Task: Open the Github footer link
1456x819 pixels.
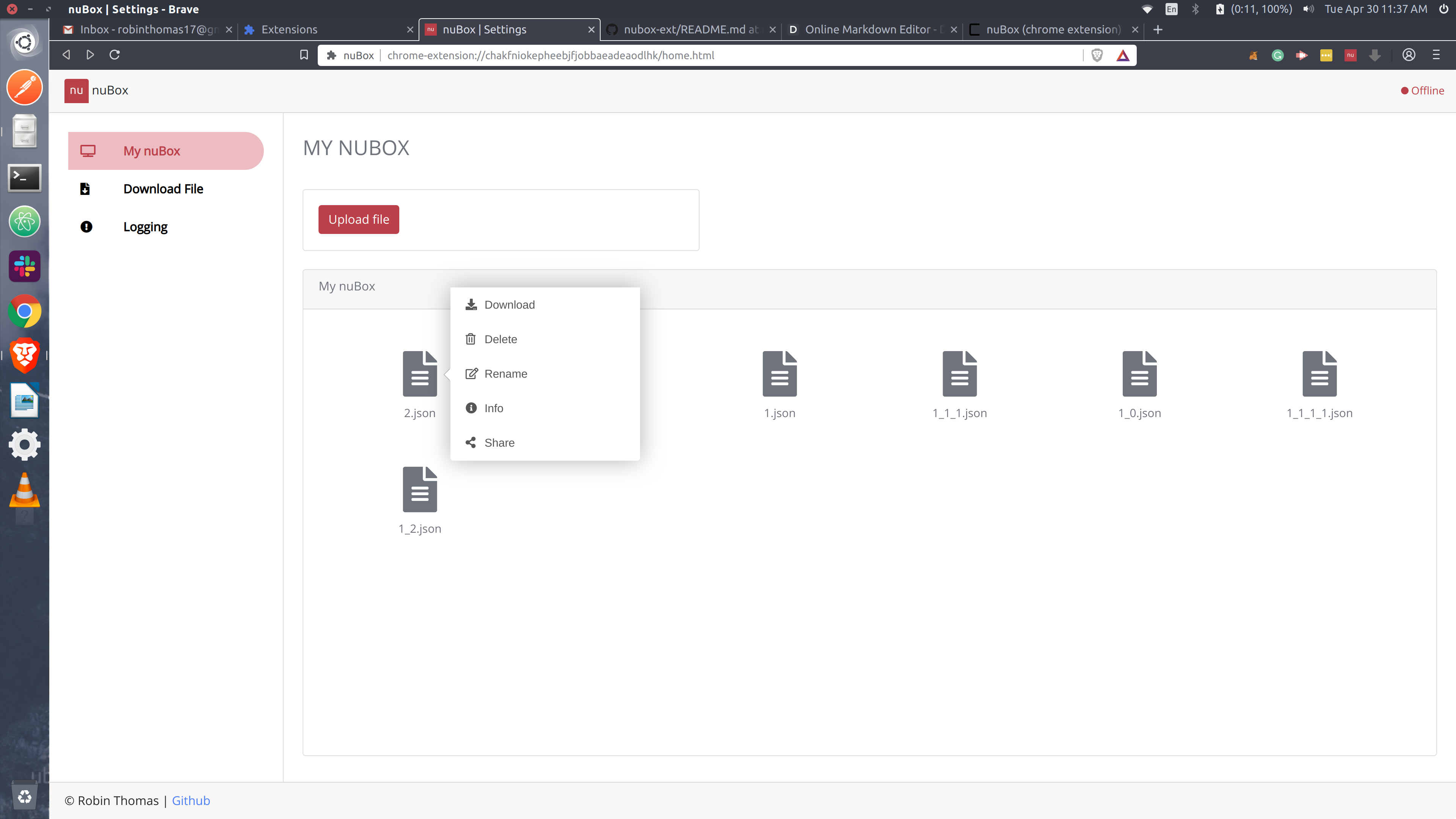Action: (x=190, y=800)
